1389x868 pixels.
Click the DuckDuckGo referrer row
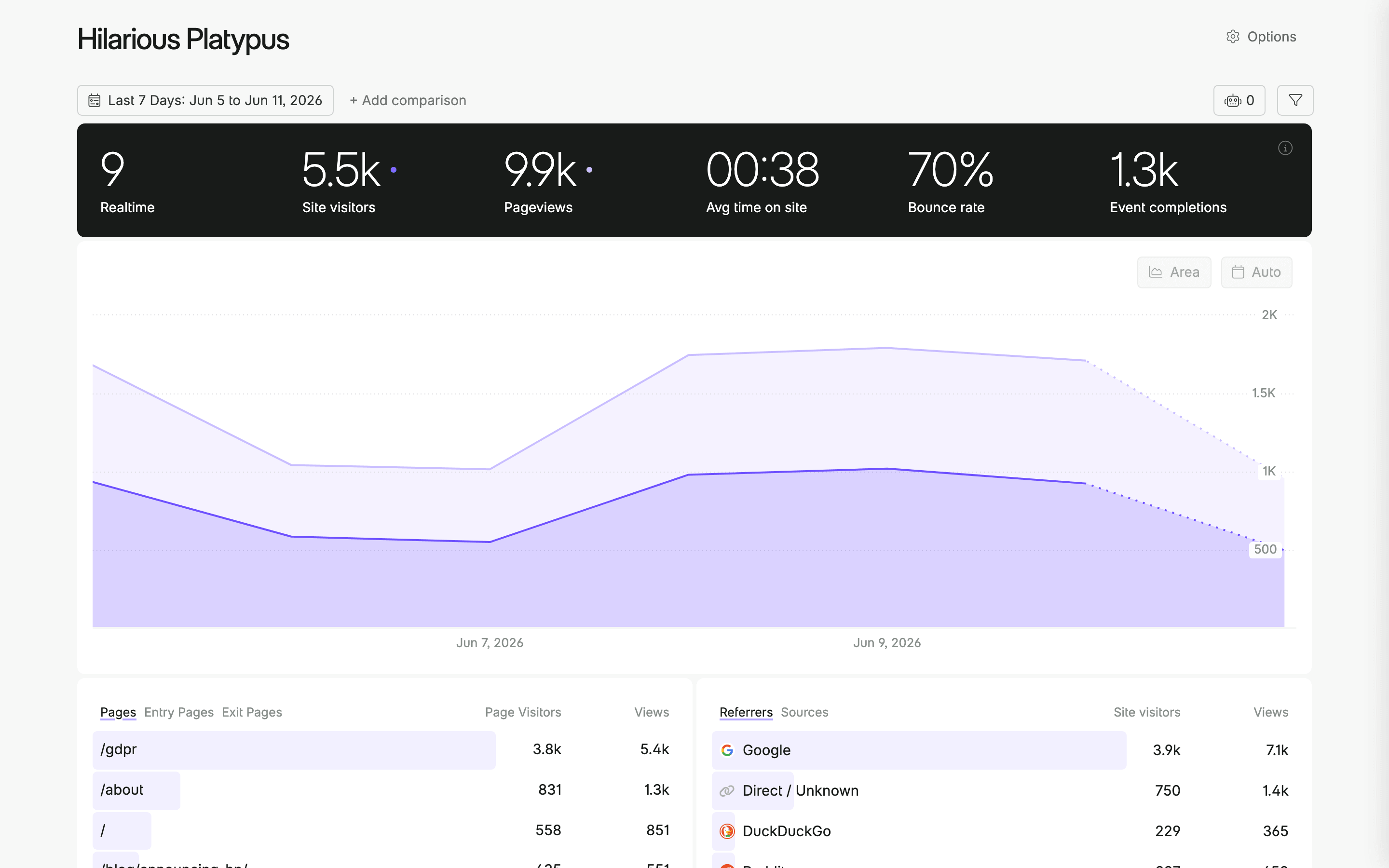tap(1004, 831)
